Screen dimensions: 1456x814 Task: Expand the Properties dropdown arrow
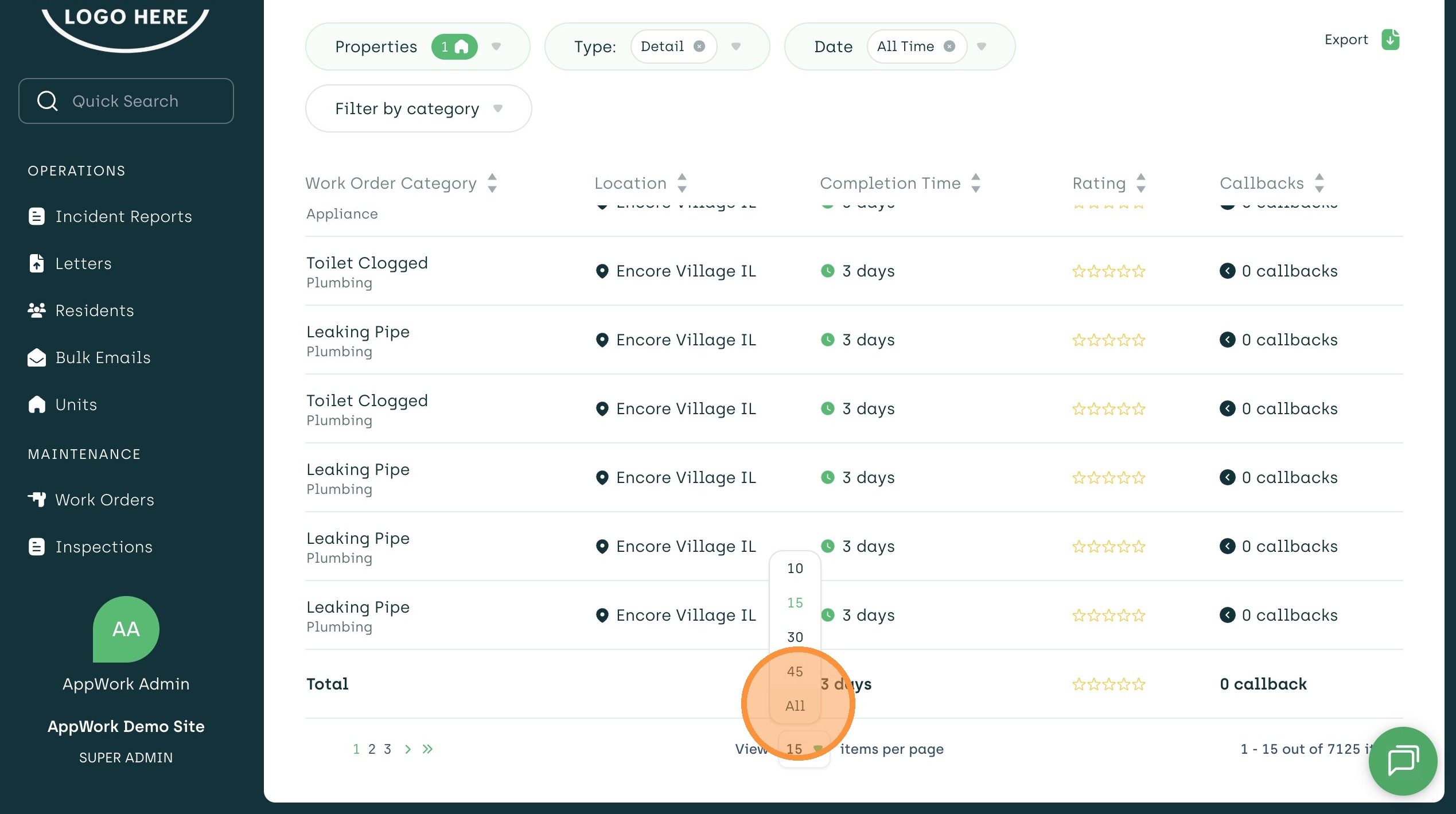pyautogui.click(x=496, y=46)
